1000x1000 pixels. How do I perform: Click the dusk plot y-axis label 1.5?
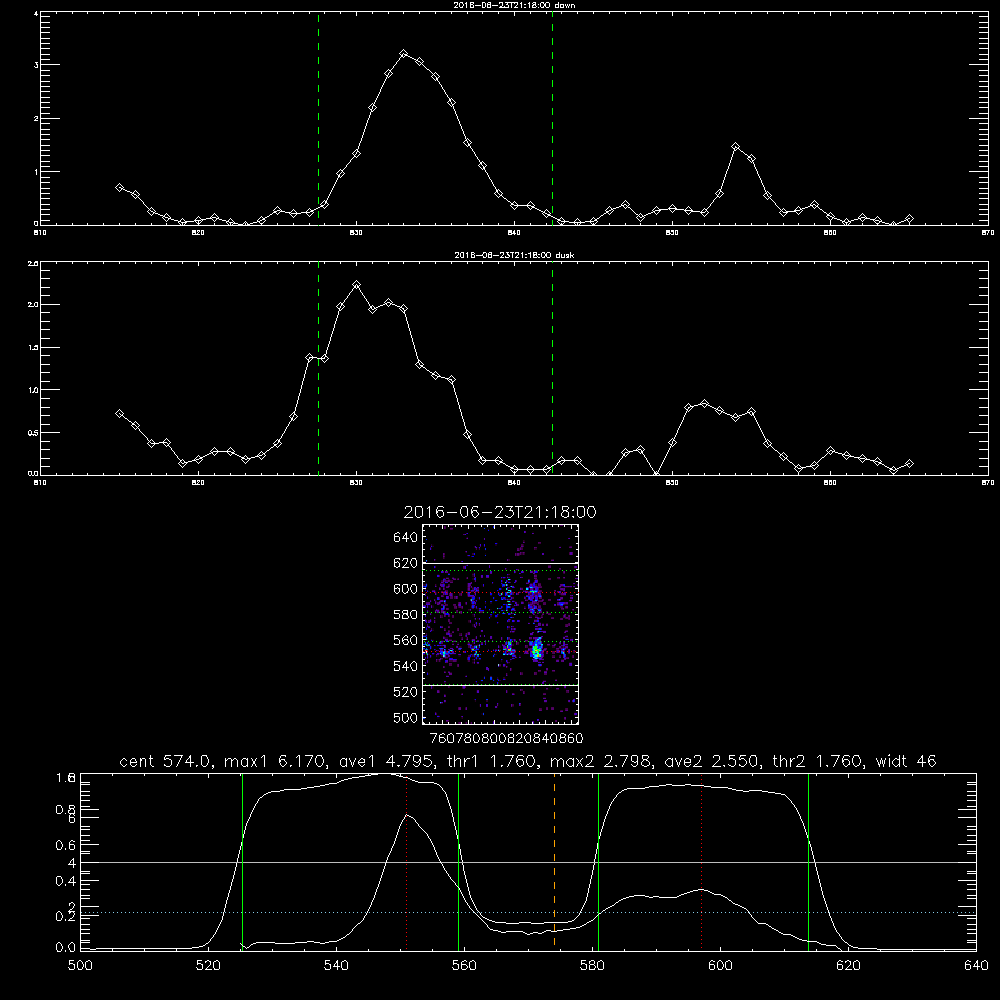tap(33, 348)
